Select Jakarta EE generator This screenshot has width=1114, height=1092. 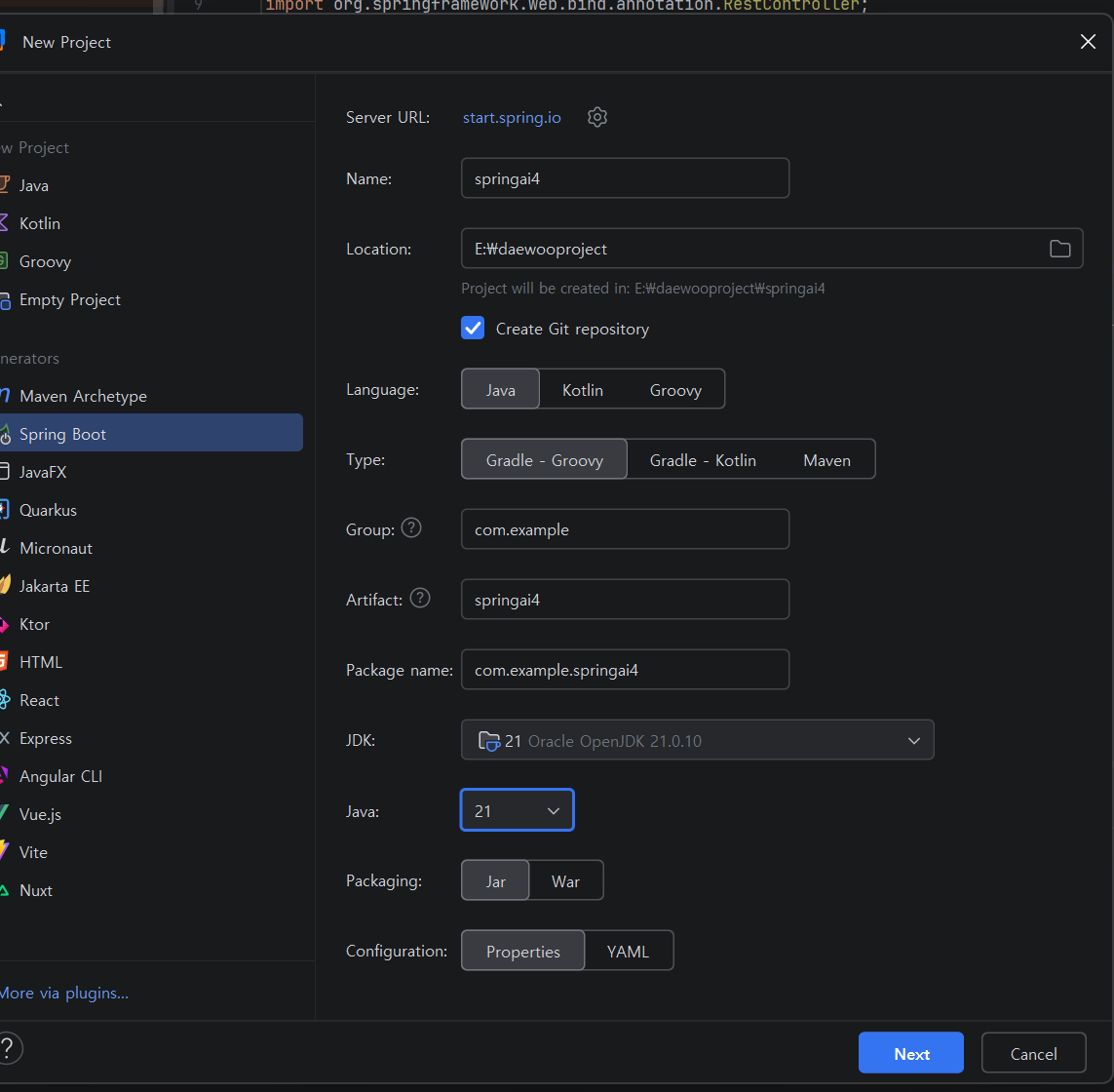point(151,586)
